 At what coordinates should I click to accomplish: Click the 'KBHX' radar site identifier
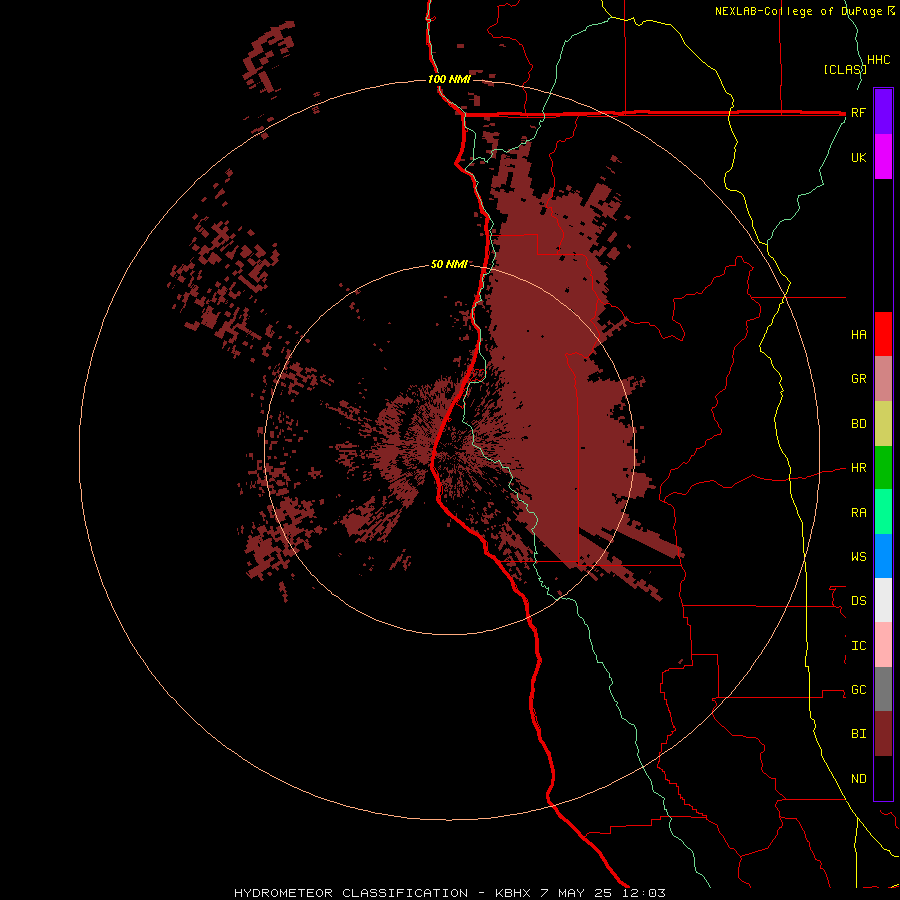tap(514, 893)
